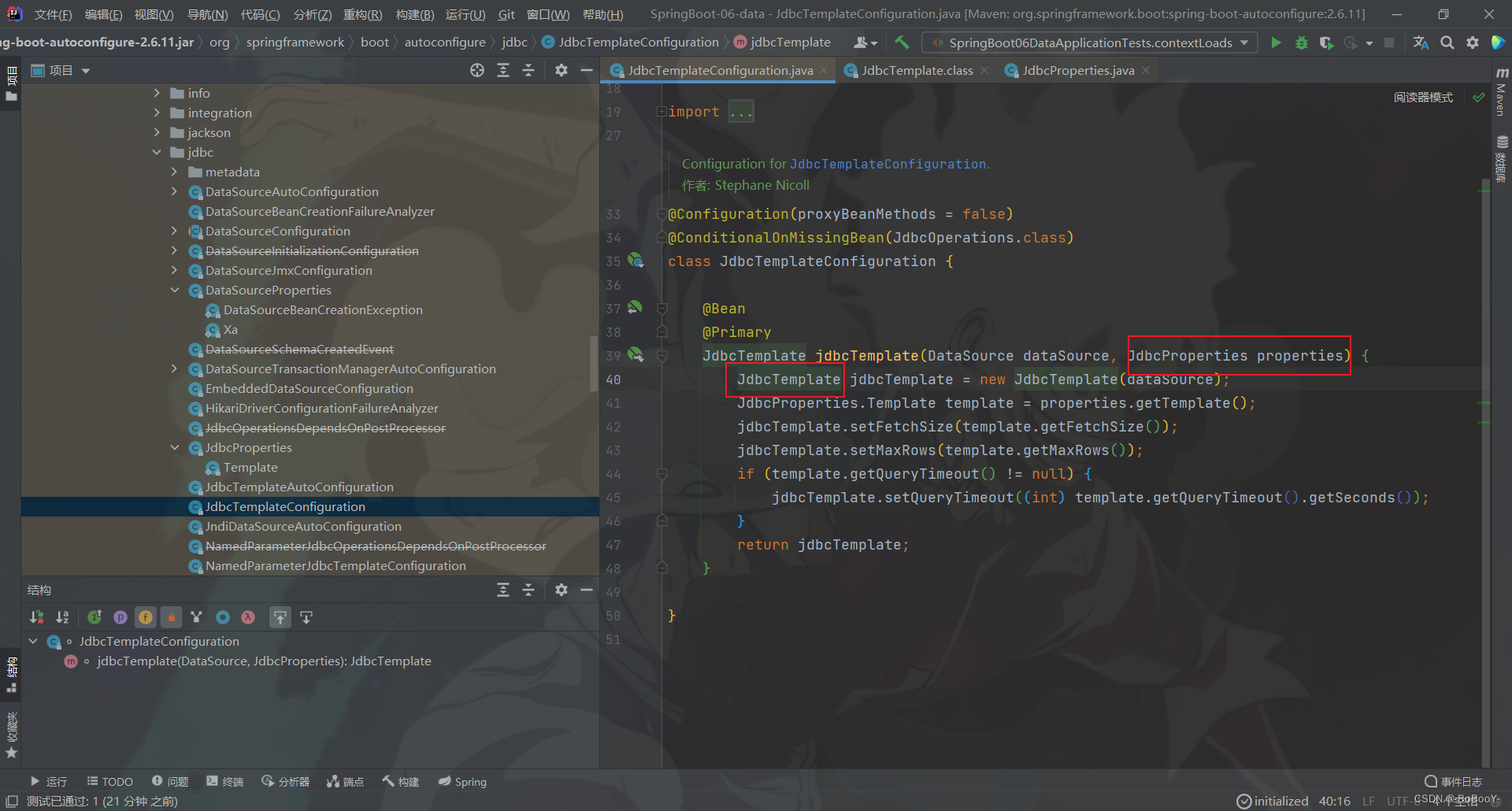Open the TODO tool window

click(109, 782)
